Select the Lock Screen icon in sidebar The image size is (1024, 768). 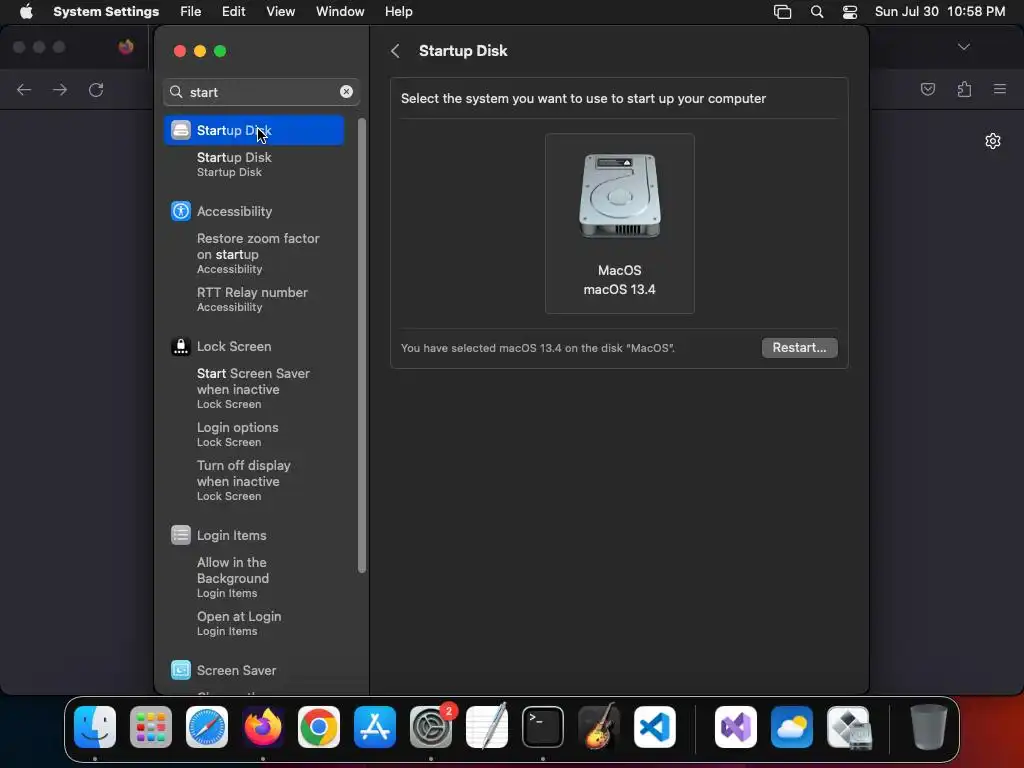pos(181,346)
